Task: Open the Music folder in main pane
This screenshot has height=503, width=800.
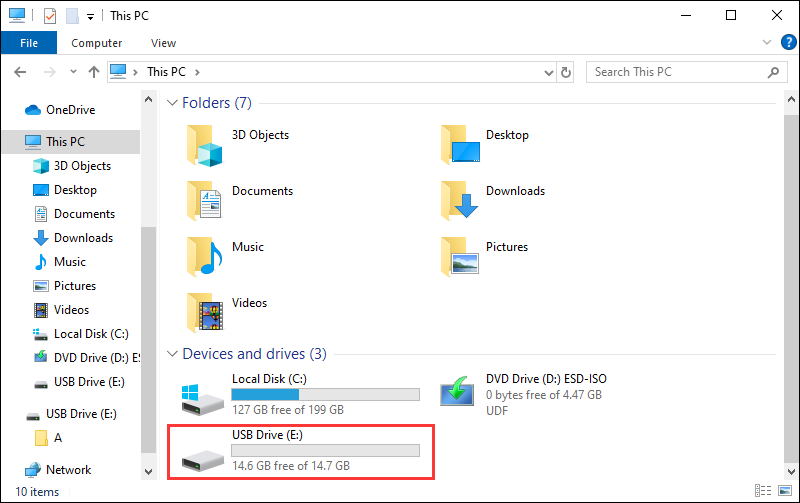Action: 204,255
